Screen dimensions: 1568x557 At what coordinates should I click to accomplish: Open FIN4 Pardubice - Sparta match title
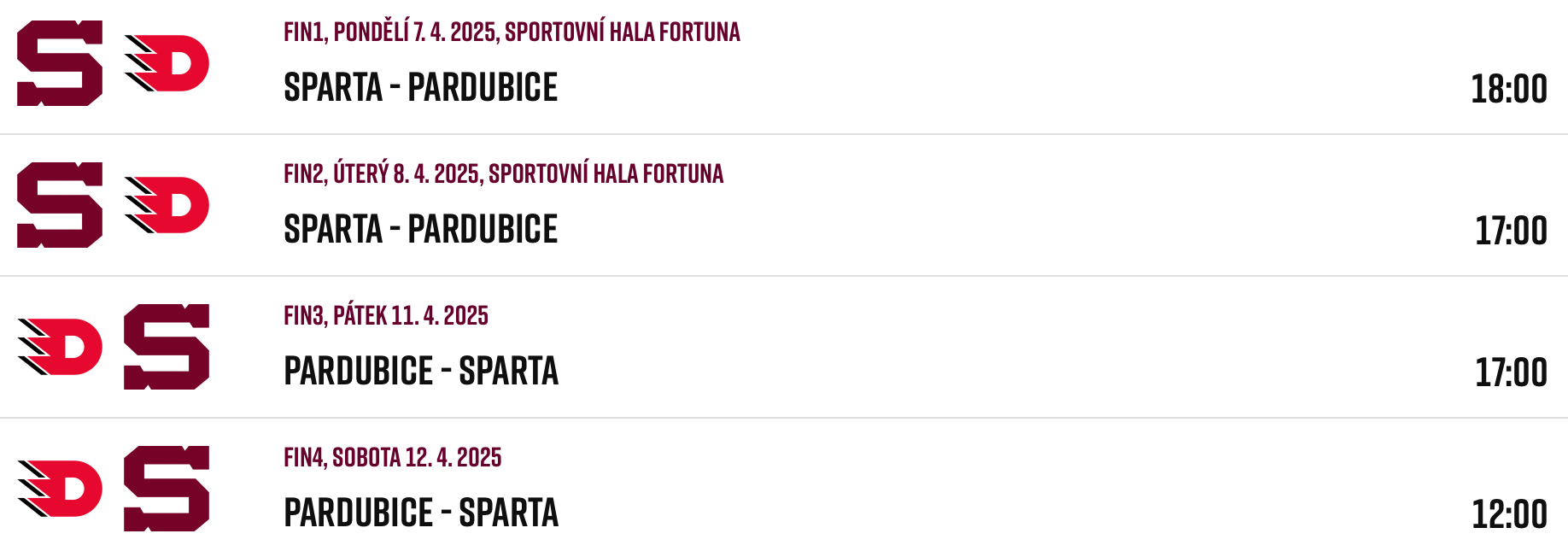point(421,513)
